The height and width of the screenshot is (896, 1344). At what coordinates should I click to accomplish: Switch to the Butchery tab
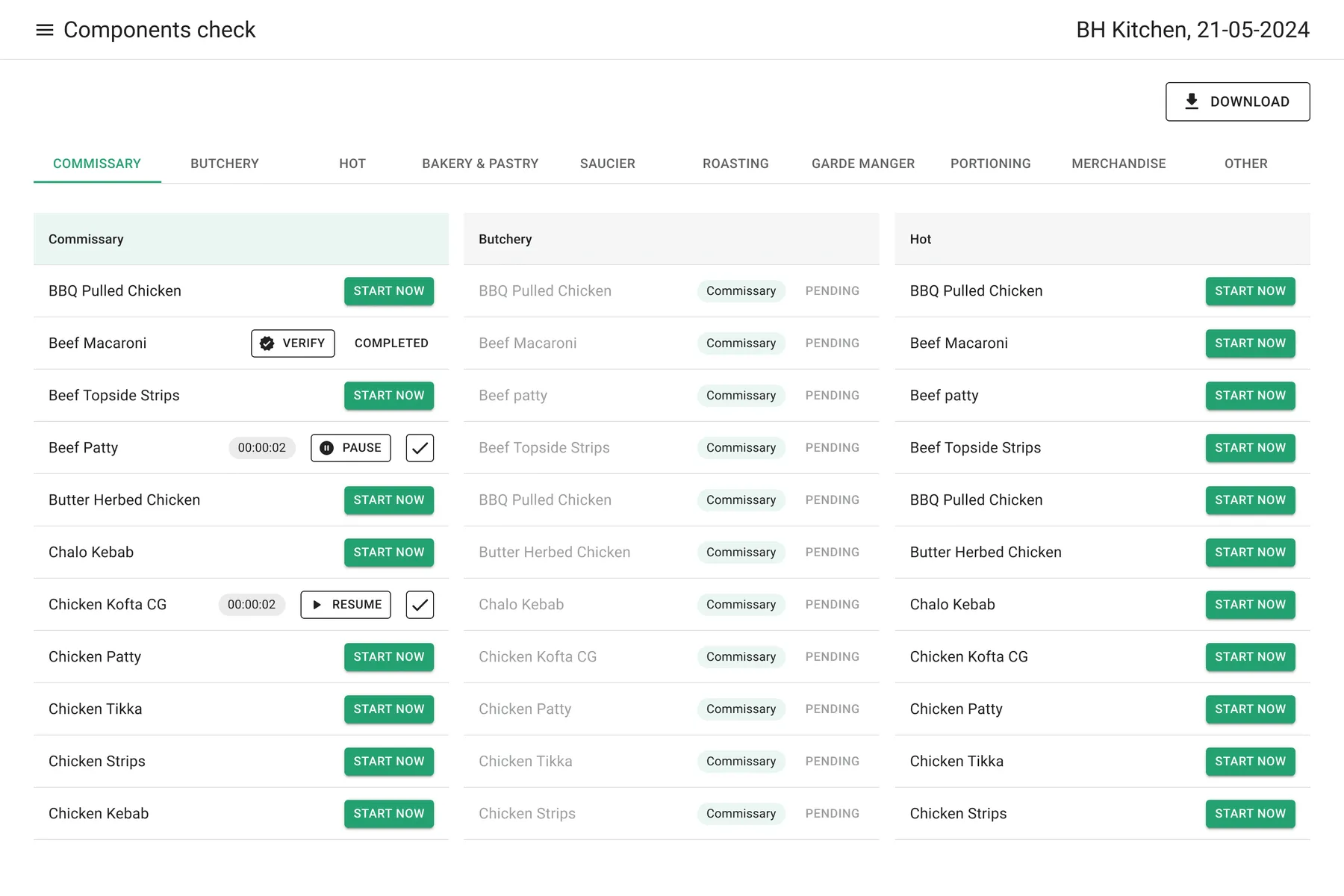(225, 164)
